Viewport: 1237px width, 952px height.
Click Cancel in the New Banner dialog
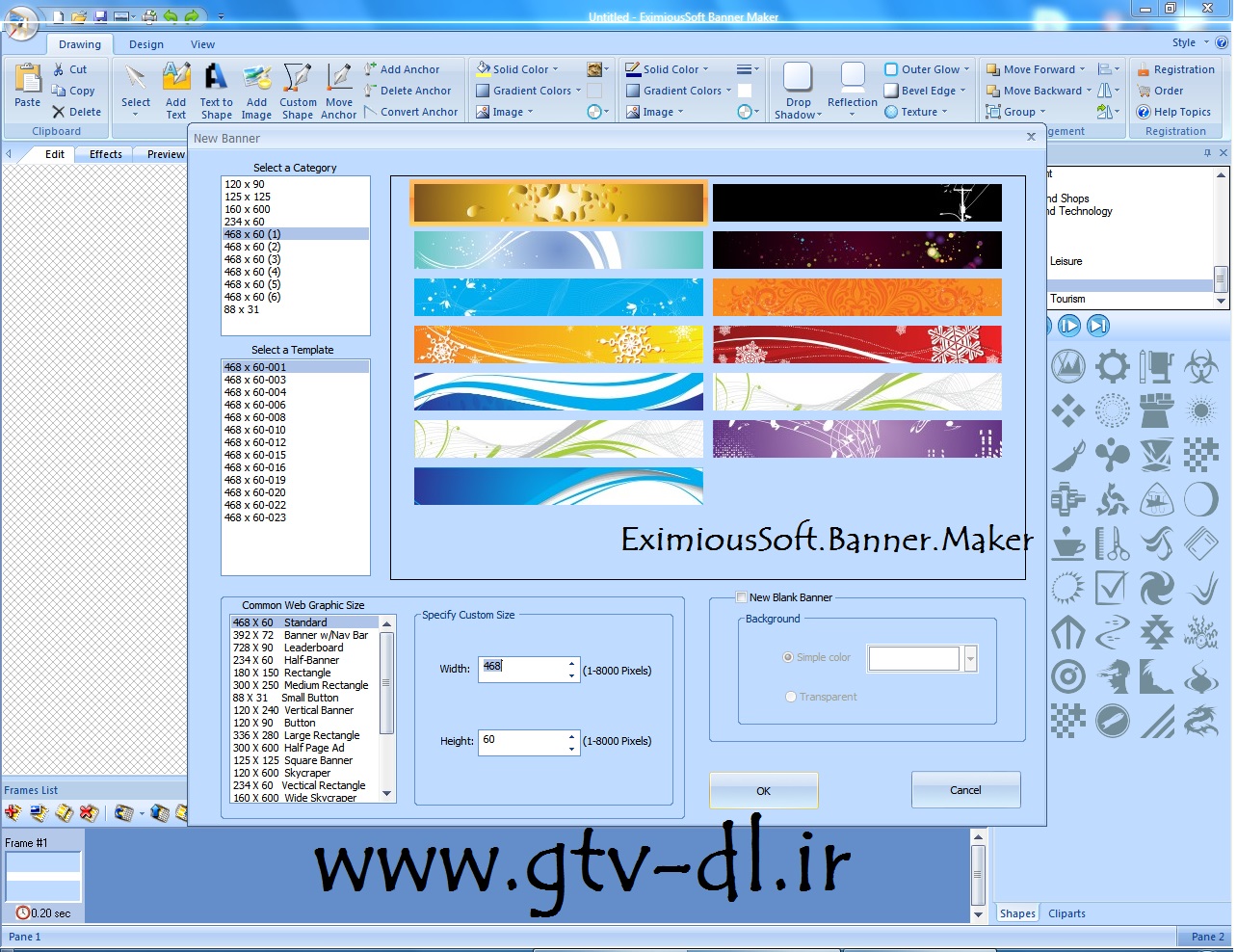click(x=966, y=790)
